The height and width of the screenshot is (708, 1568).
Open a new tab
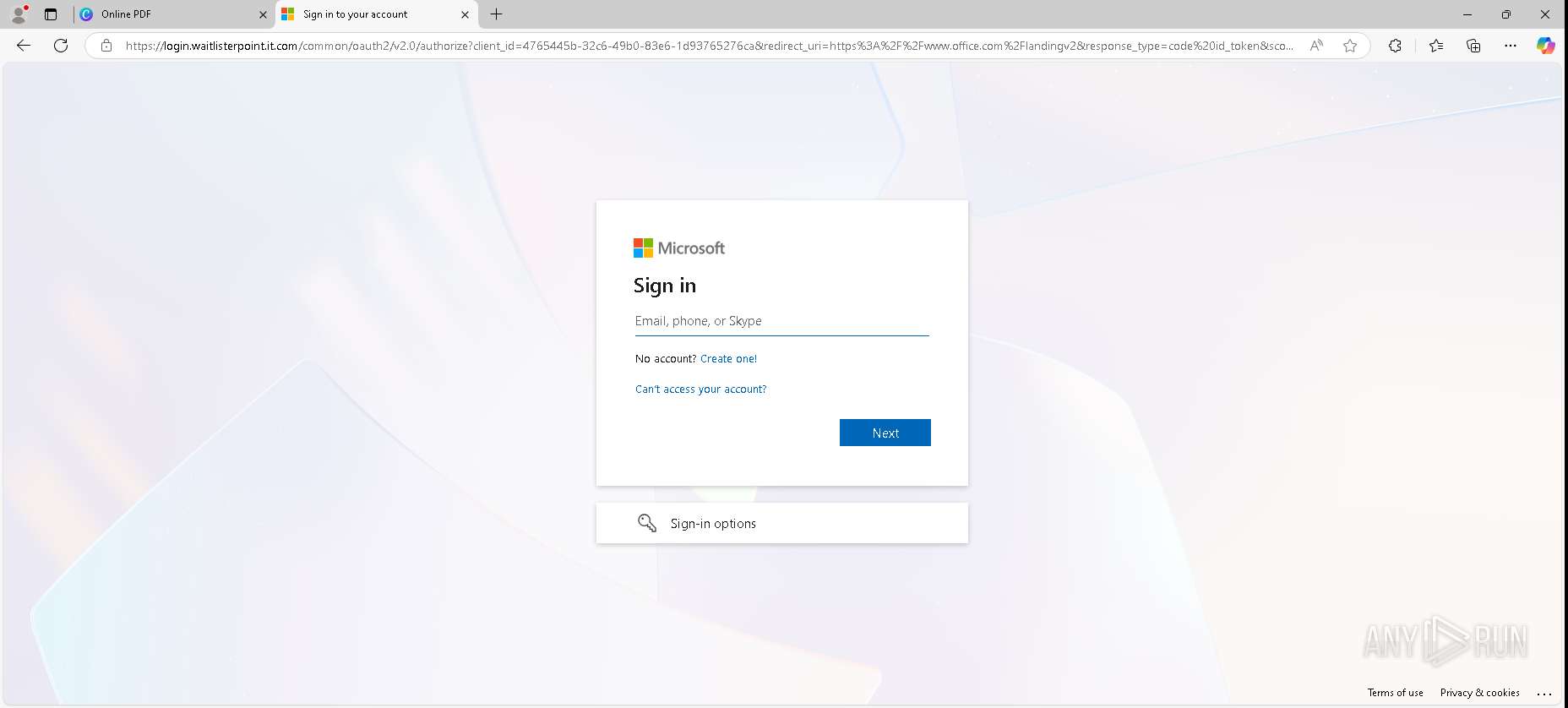497,14
